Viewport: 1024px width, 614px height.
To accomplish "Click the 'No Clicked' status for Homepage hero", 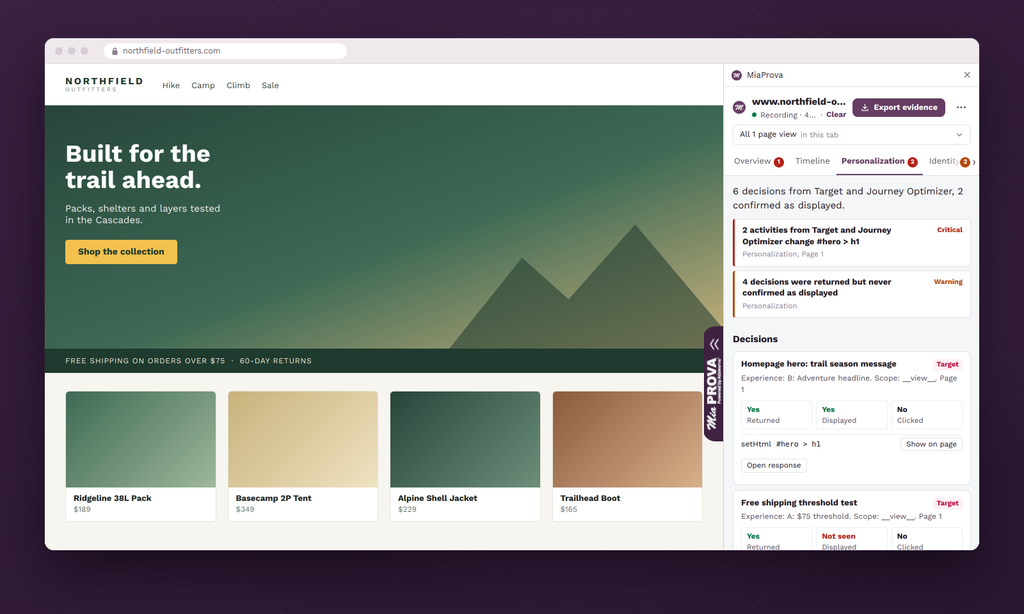I will [x=927, y=415].
